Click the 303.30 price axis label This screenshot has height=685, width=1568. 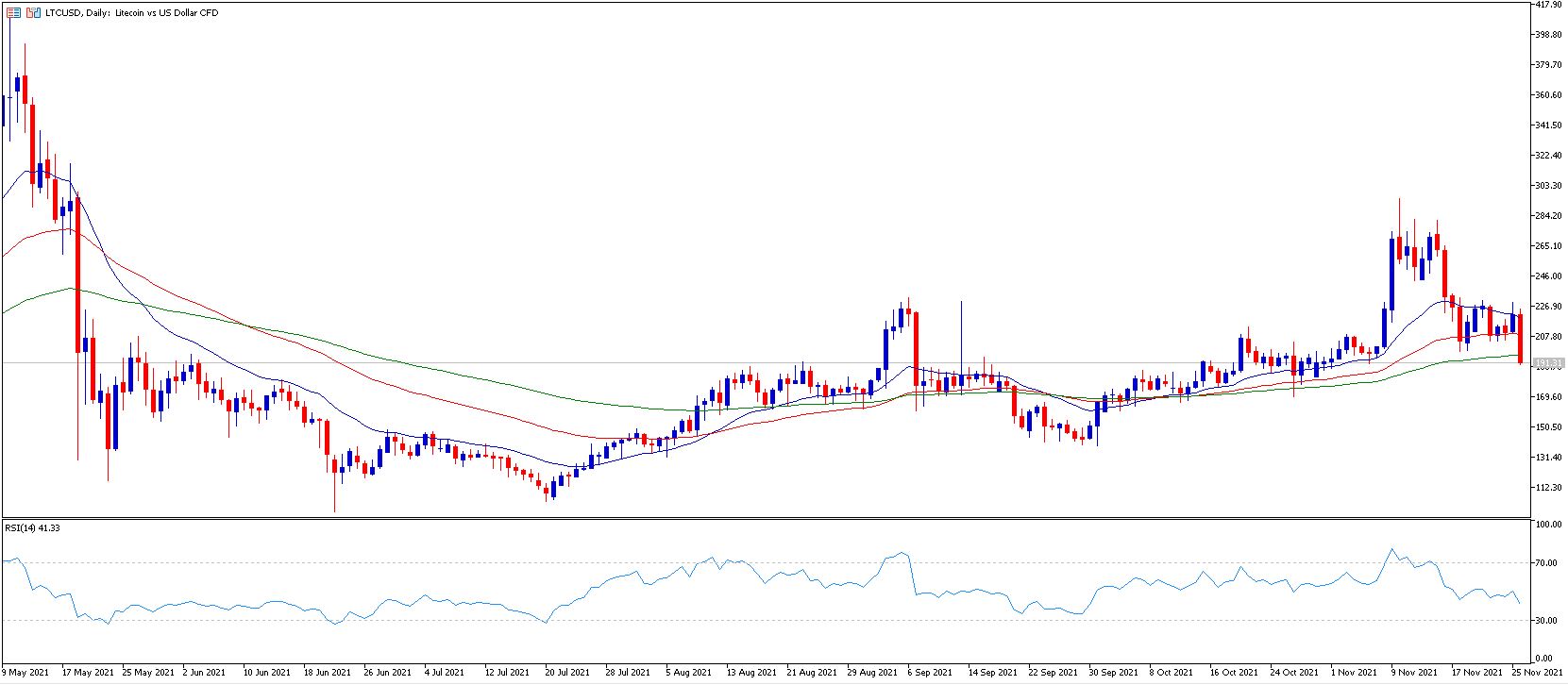(x=1549, y=186)
